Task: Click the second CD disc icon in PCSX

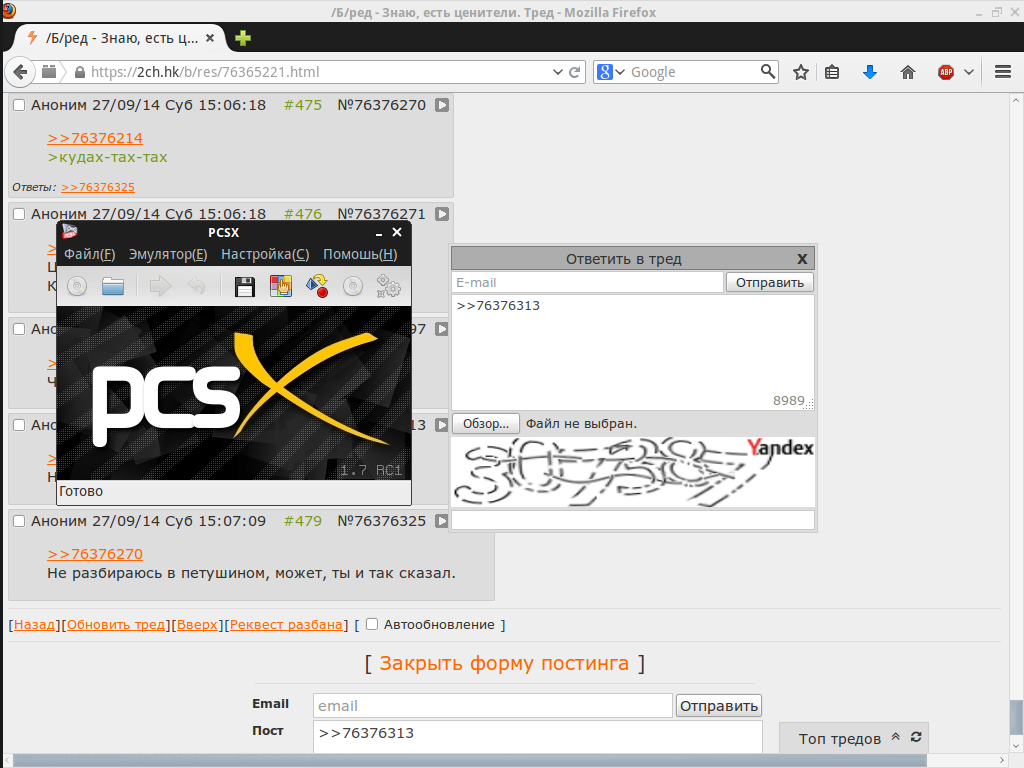Action: coord(353,286)
